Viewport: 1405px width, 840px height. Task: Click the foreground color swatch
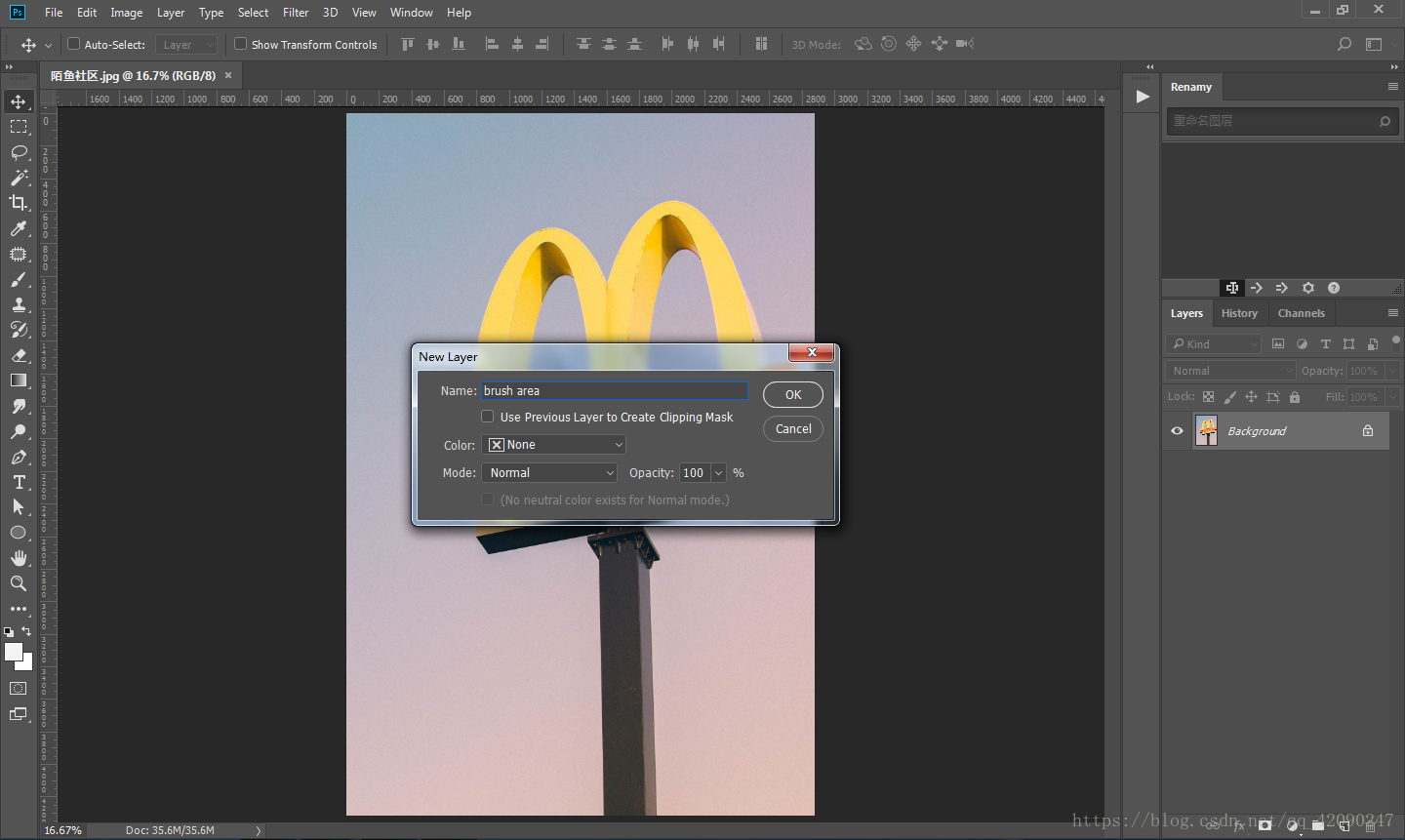click(x=13, y=652)
